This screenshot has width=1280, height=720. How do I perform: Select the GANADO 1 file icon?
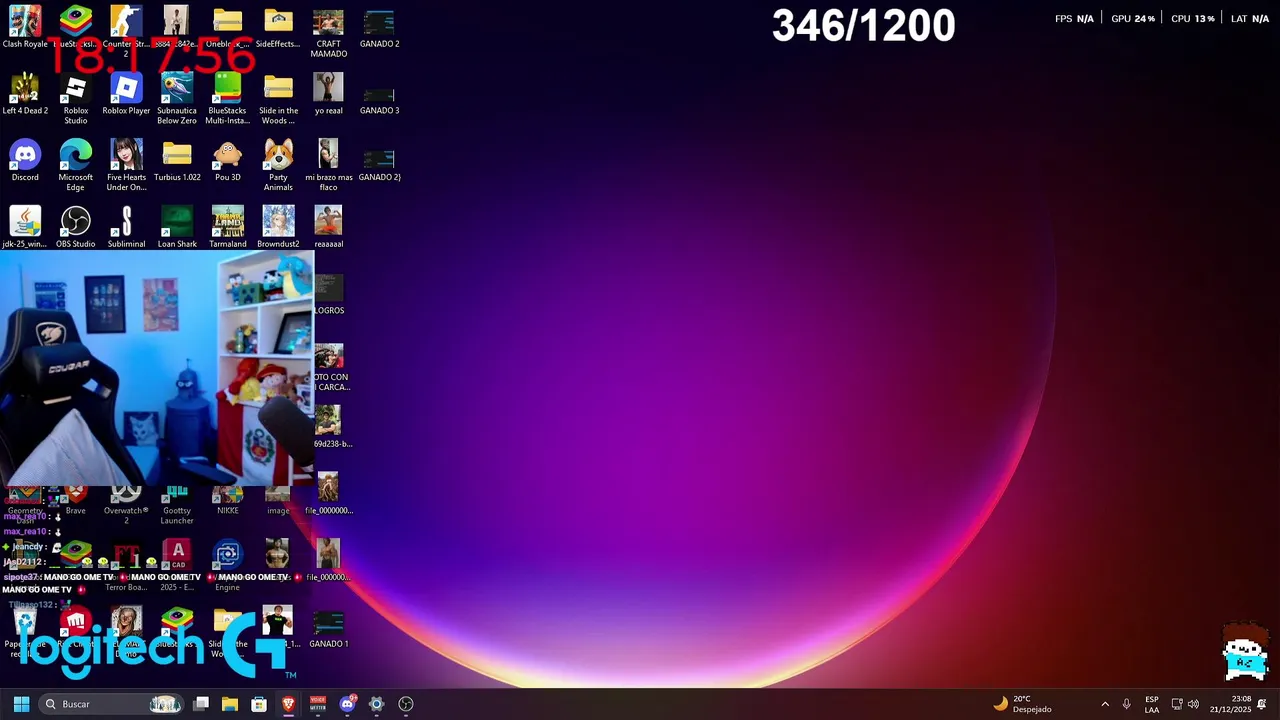coord(328,628)
